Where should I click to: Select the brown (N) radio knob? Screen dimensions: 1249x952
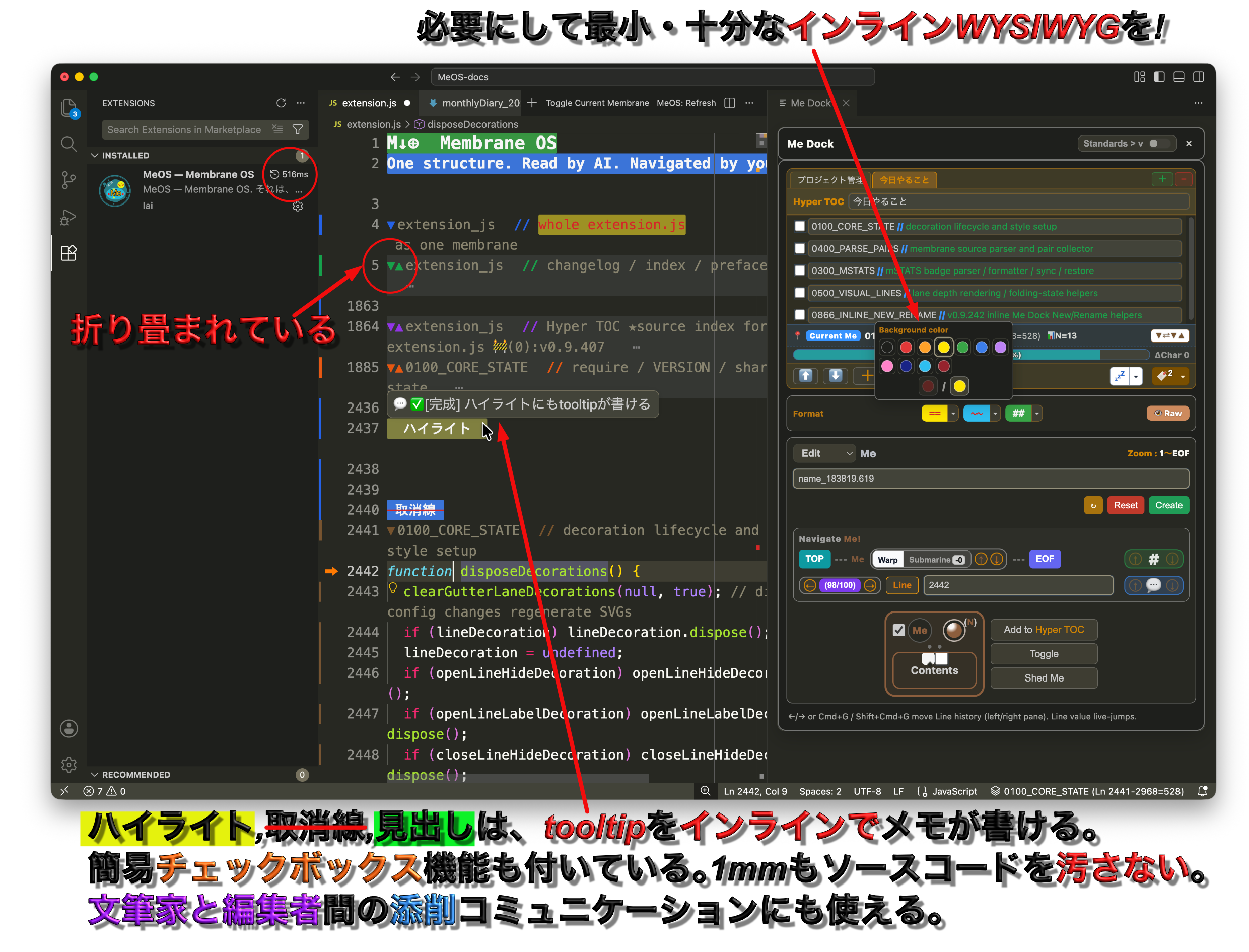[x=953, y=630]
